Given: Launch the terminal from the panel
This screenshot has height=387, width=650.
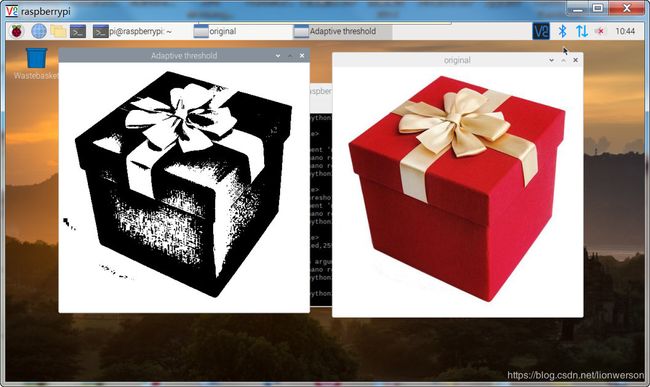Looking at the screenshot, I should (x=78, y=31).
